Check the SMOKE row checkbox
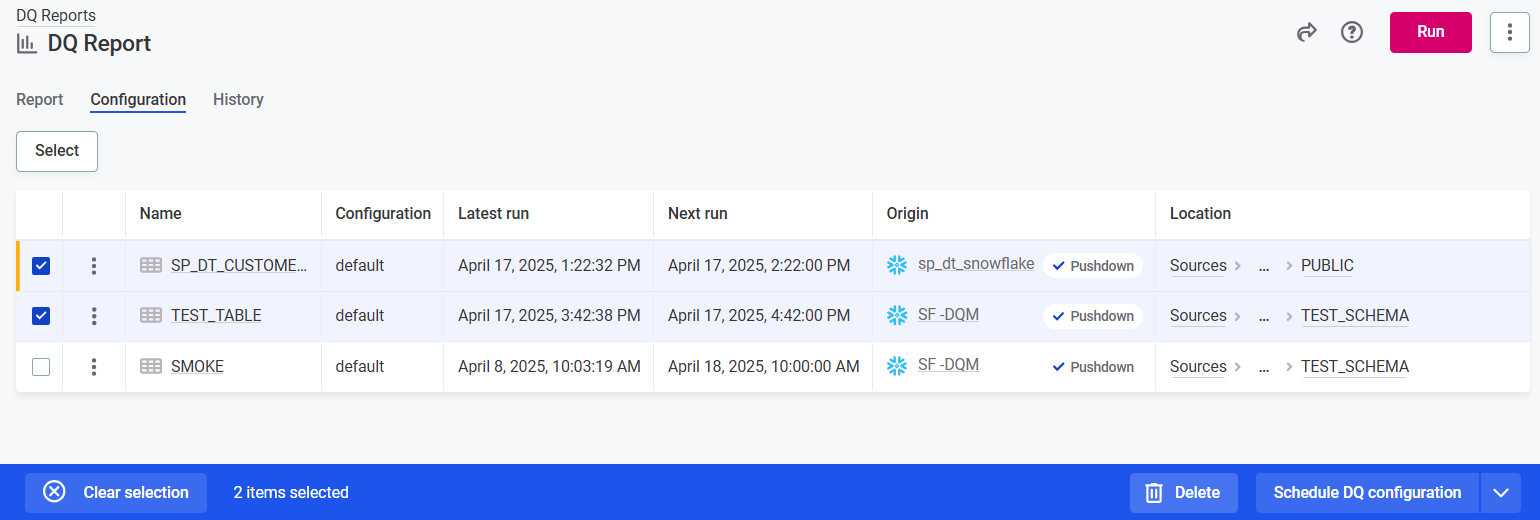Screen dimensions: 1540x520 point(41,367)
